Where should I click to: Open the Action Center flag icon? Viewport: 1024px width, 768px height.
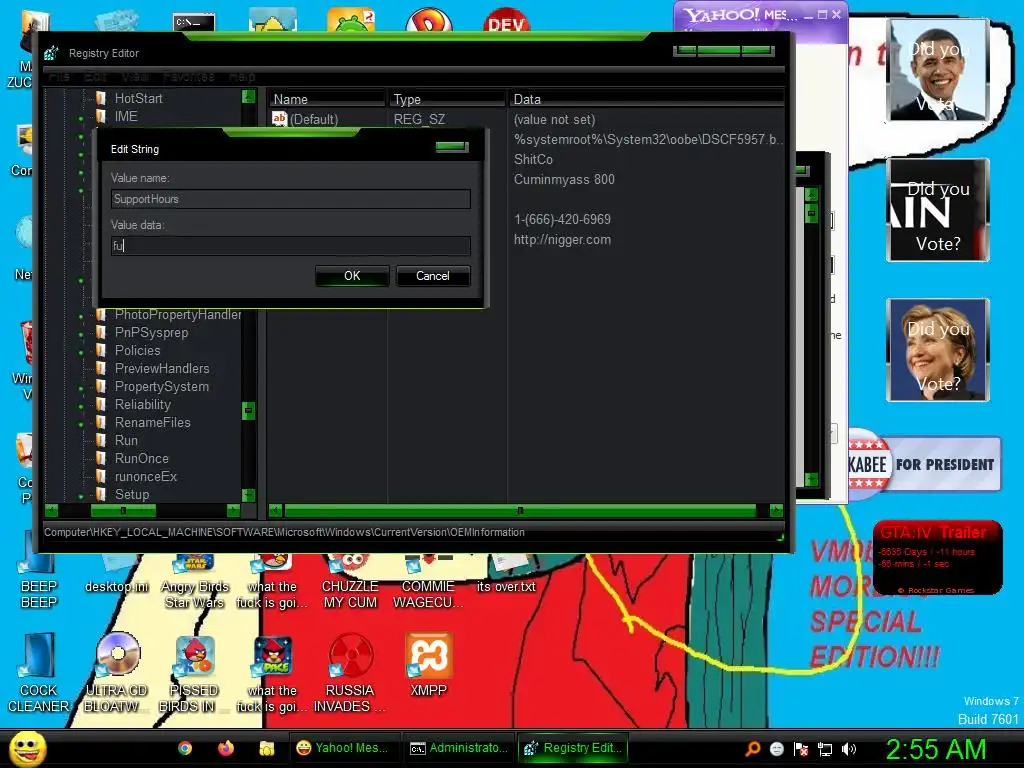[x=801, y=748]
